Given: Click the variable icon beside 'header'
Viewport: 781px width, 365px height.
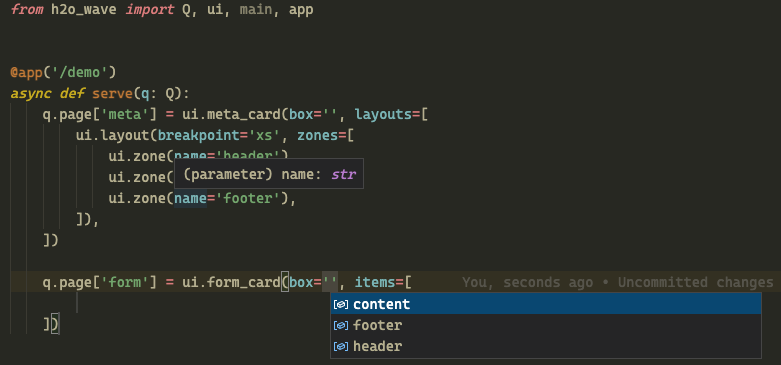Looking at the screenshot, I should pyautogui.click(x=341, y=346).
